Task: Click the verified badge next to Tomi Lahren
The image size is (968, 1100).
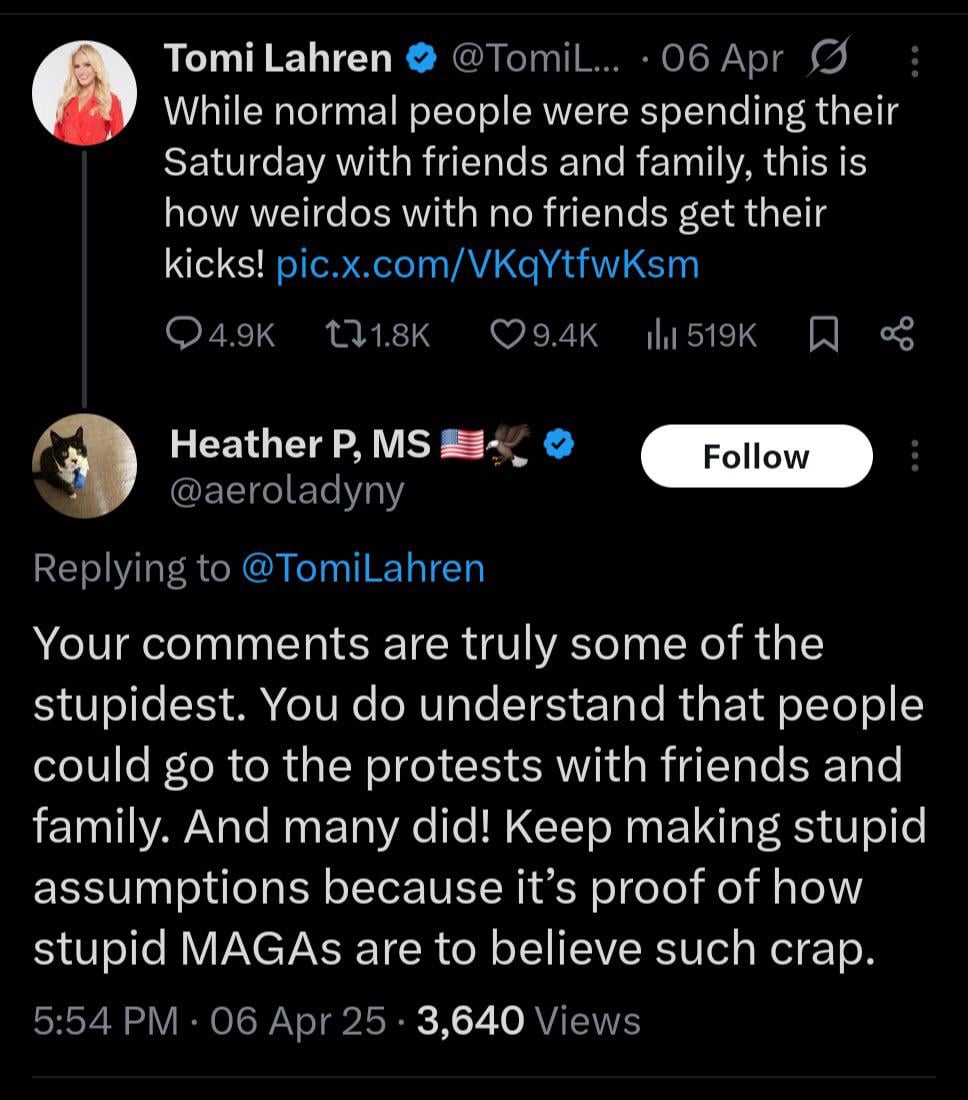Action: pos(421,61)
